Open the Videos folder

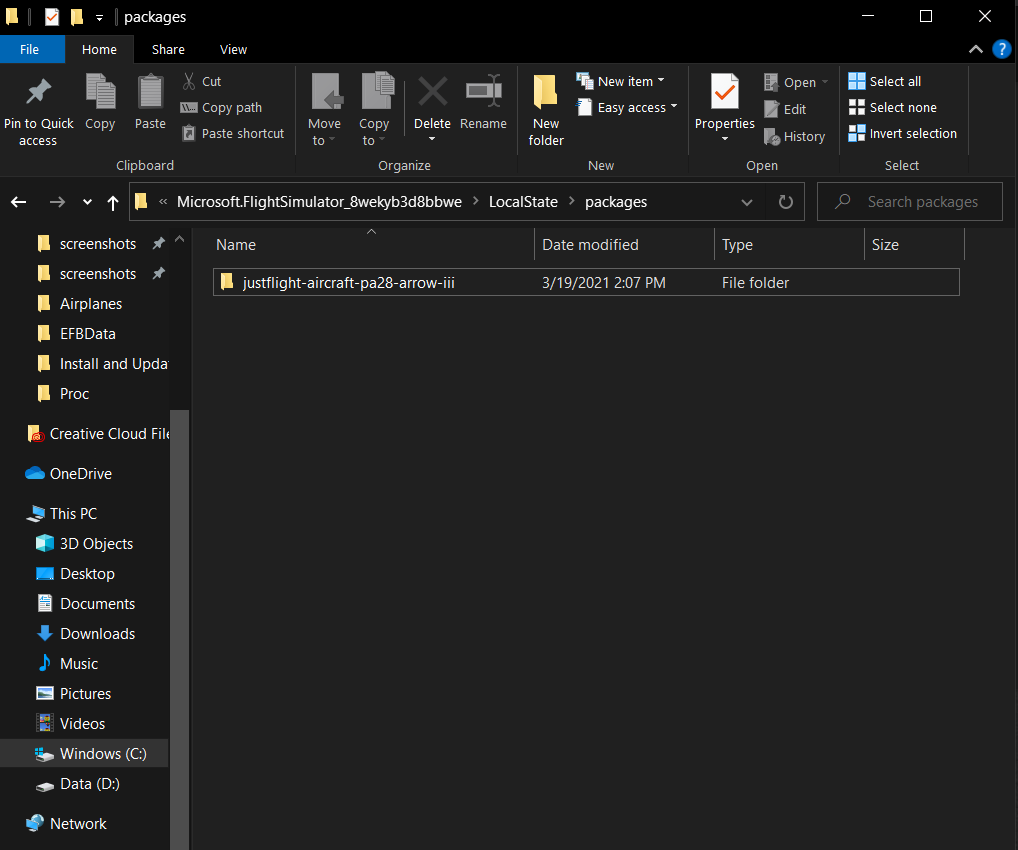70,723
